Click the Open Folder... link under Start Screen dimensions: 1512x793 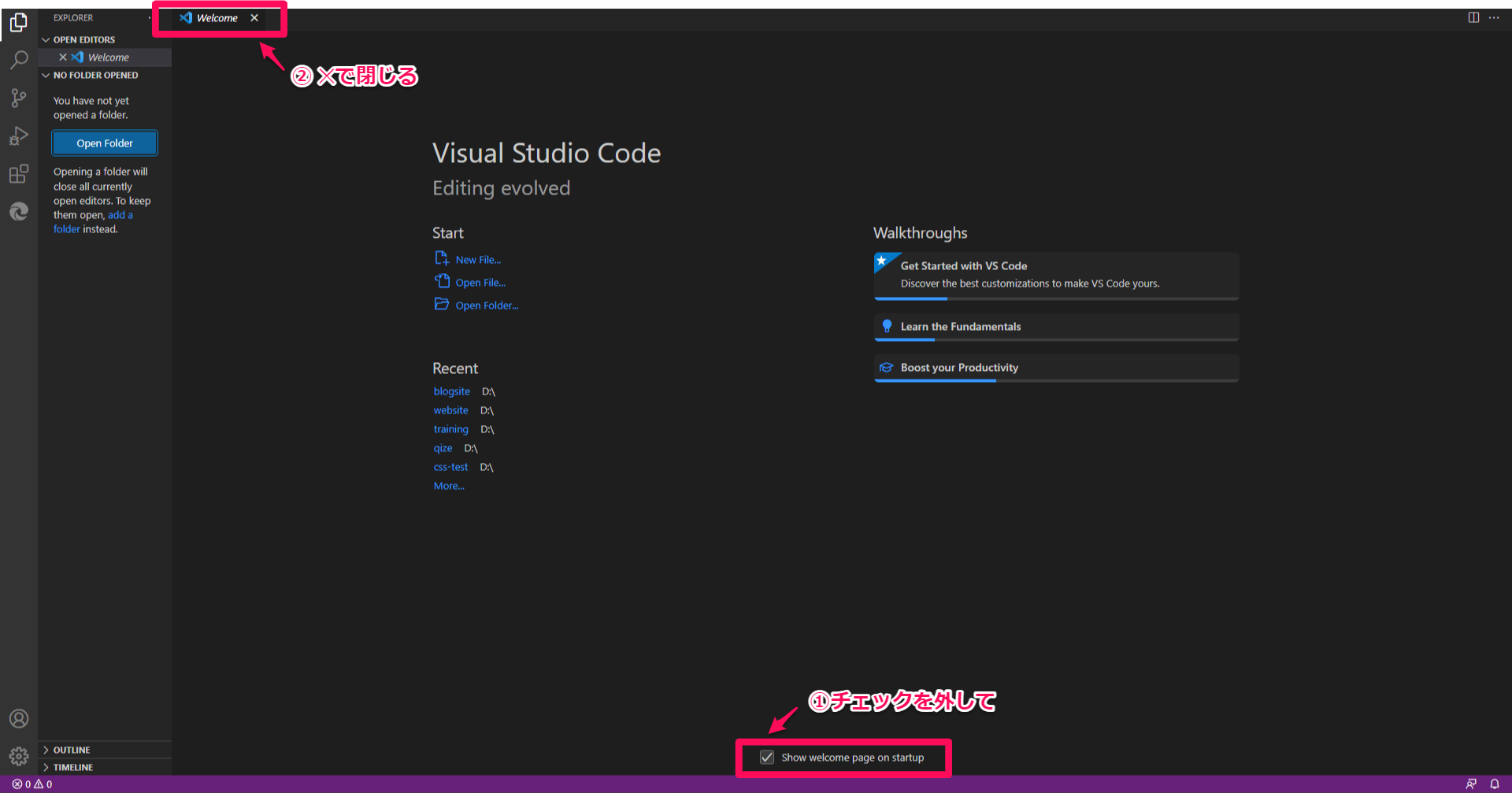click(x=487, y=306)
